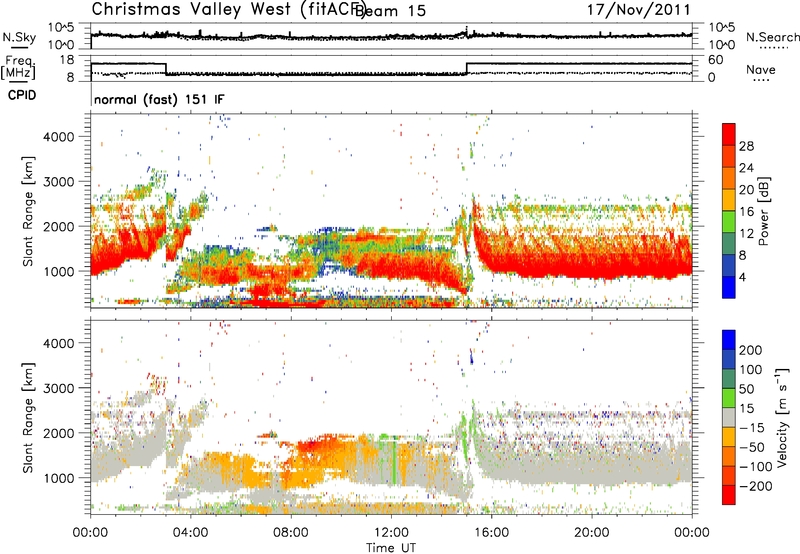Click the "-50" velocity colorbar label
Screen dimensions: 800x554
[x=752, y=447]
